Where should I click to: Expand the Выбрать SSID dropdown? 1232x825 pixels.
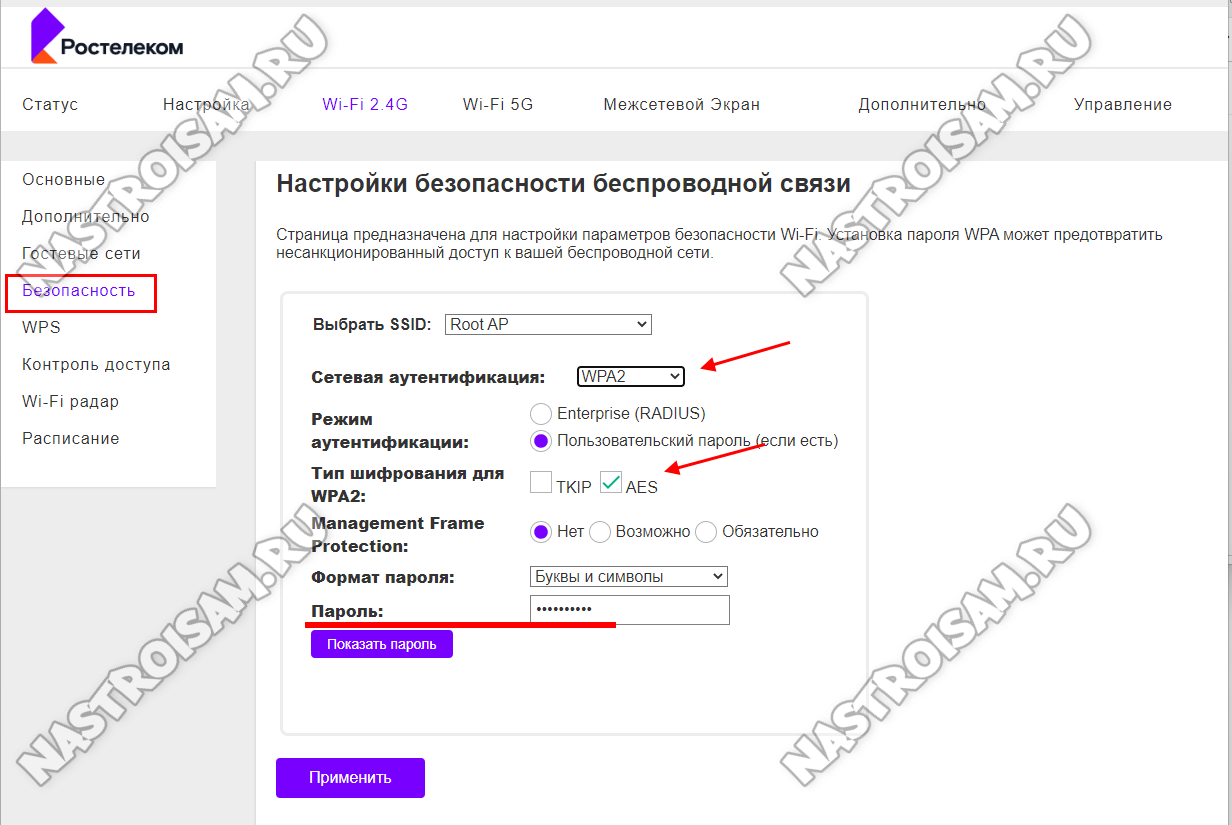(548, 324)
